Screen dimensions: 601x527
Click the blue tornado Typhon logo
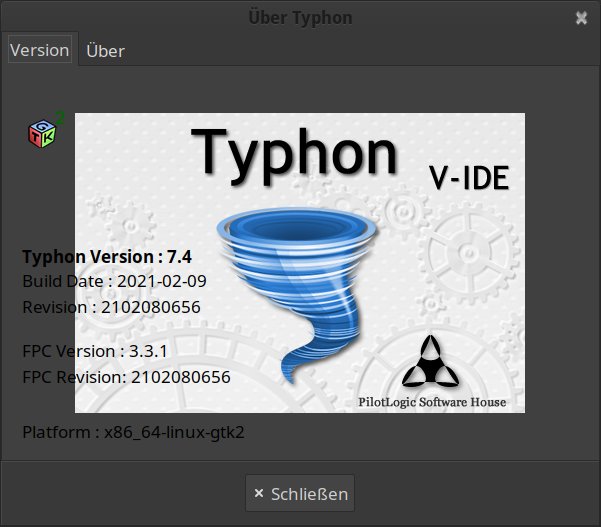(297, 295)
